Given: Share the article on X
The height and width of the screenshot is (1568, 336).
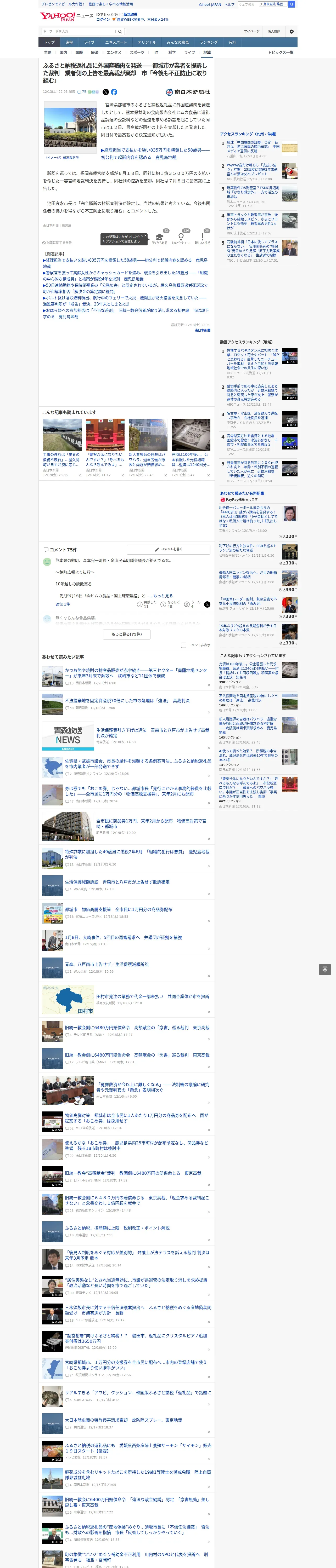Looking at the screenshot, I should tap(105, 92).
